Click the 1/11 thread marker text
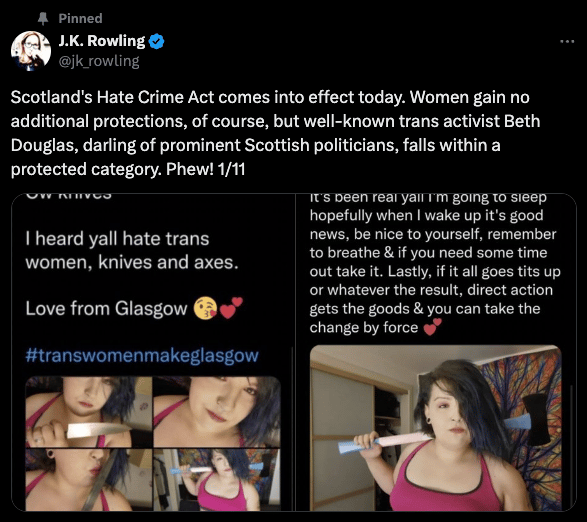 (231, 169)
